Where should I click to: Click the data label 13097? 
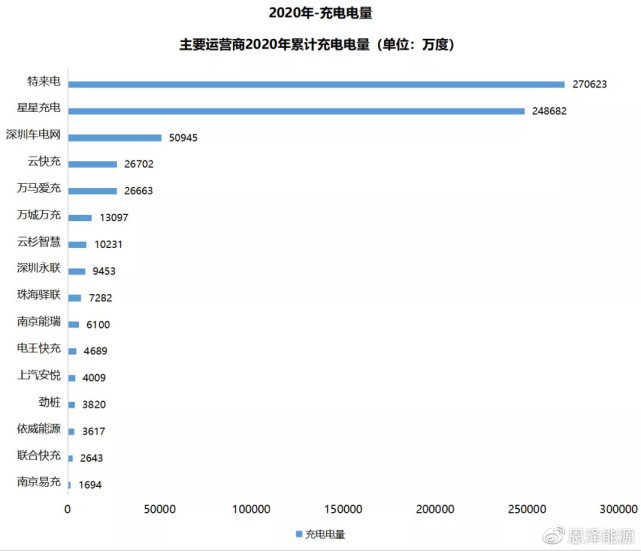click(114, 217)
